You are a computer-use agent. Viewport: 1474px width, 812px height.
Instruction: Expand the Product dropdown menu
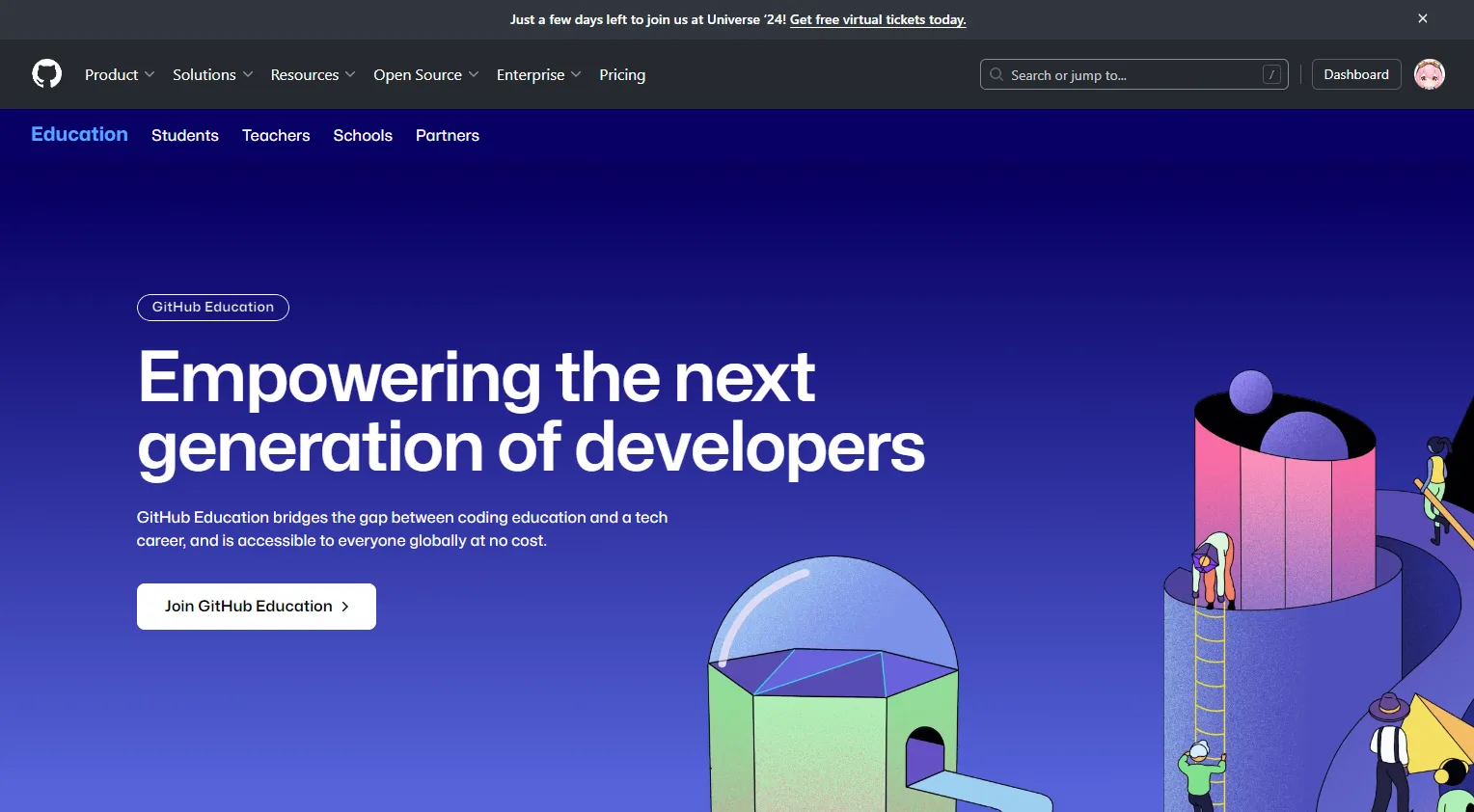click(x=120, y=74)
